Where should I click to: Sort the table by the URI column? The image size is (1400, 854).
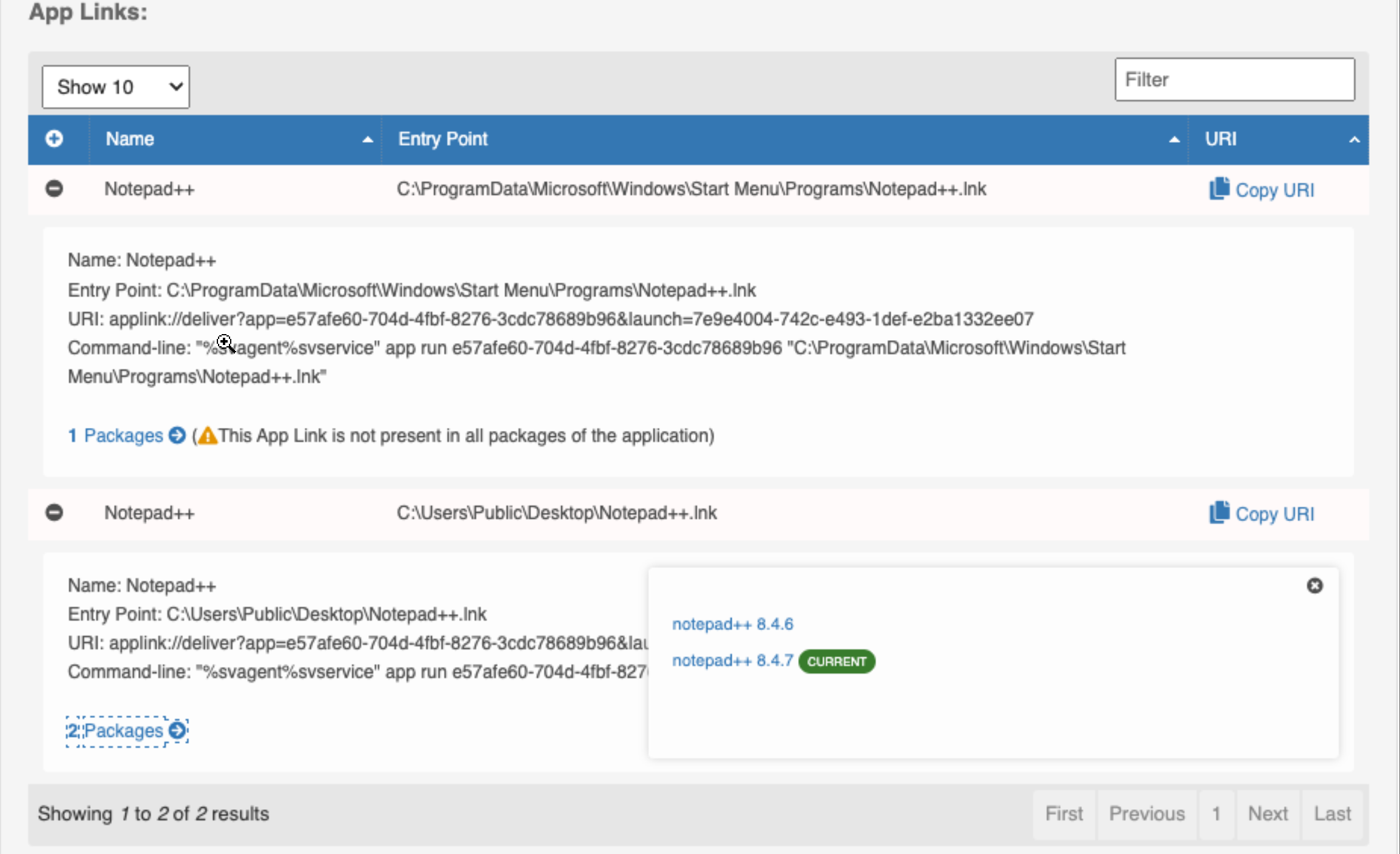(1278, 139)
